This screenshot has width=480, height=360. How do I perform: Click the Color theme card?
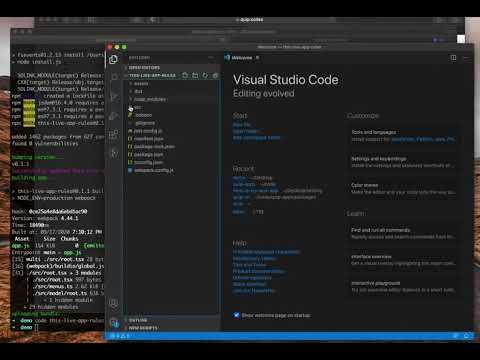point(403,189)
